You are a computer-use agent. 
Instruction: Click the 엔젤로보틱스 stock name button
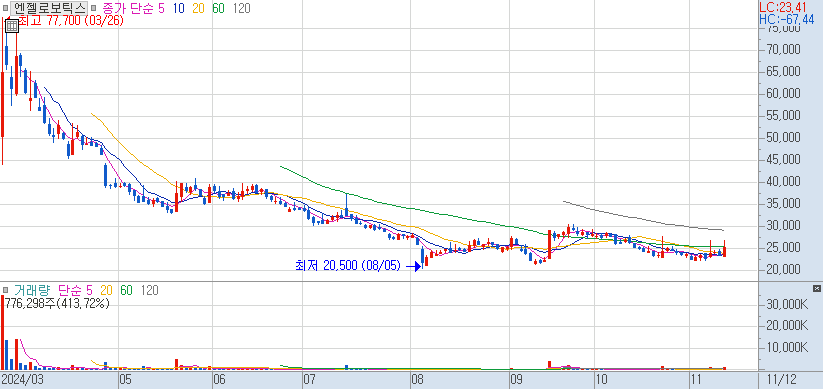pos(49,8)
